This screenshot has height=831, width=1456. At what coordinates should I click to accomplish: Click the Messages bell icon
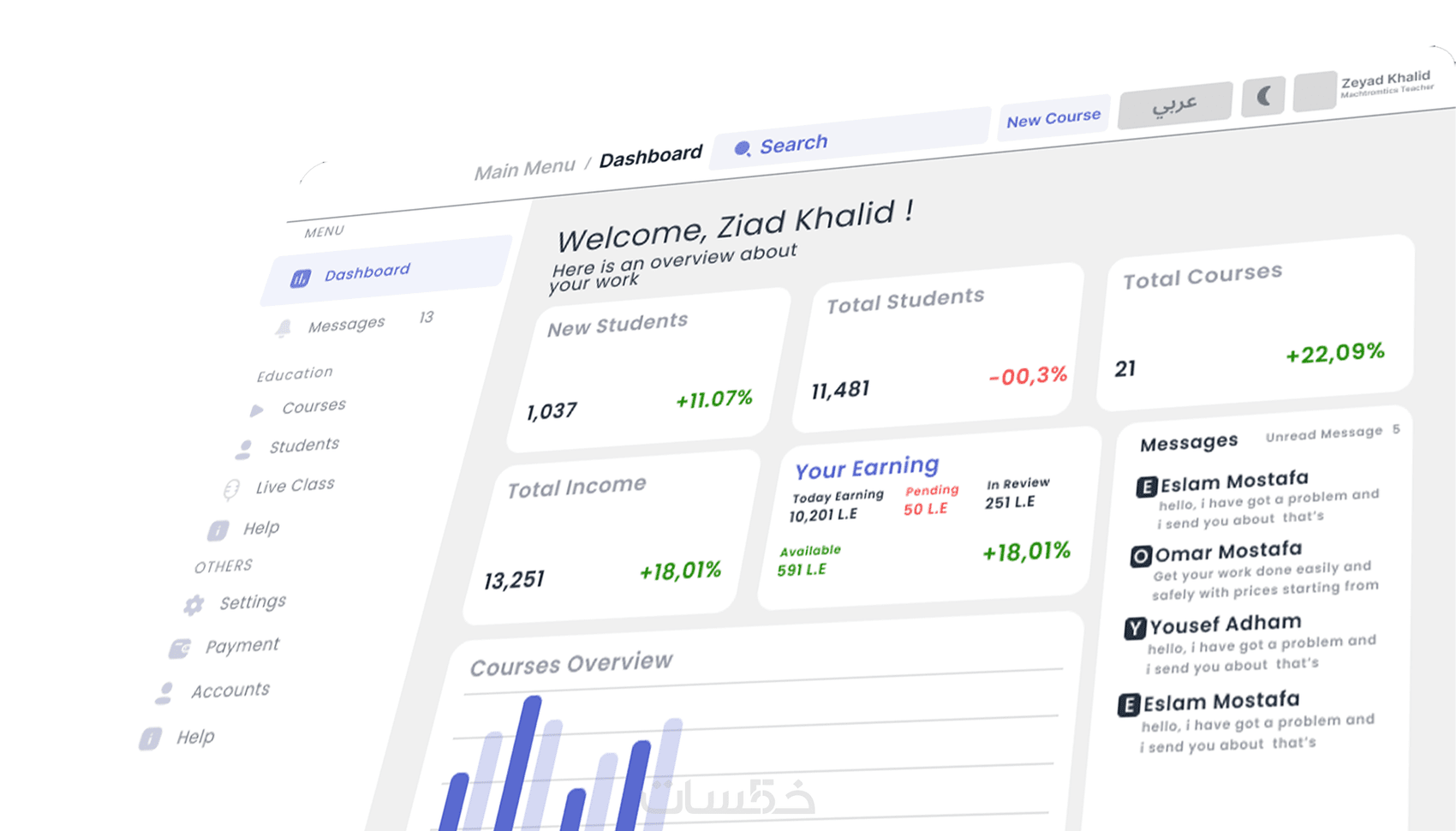(x=283, y=328)
